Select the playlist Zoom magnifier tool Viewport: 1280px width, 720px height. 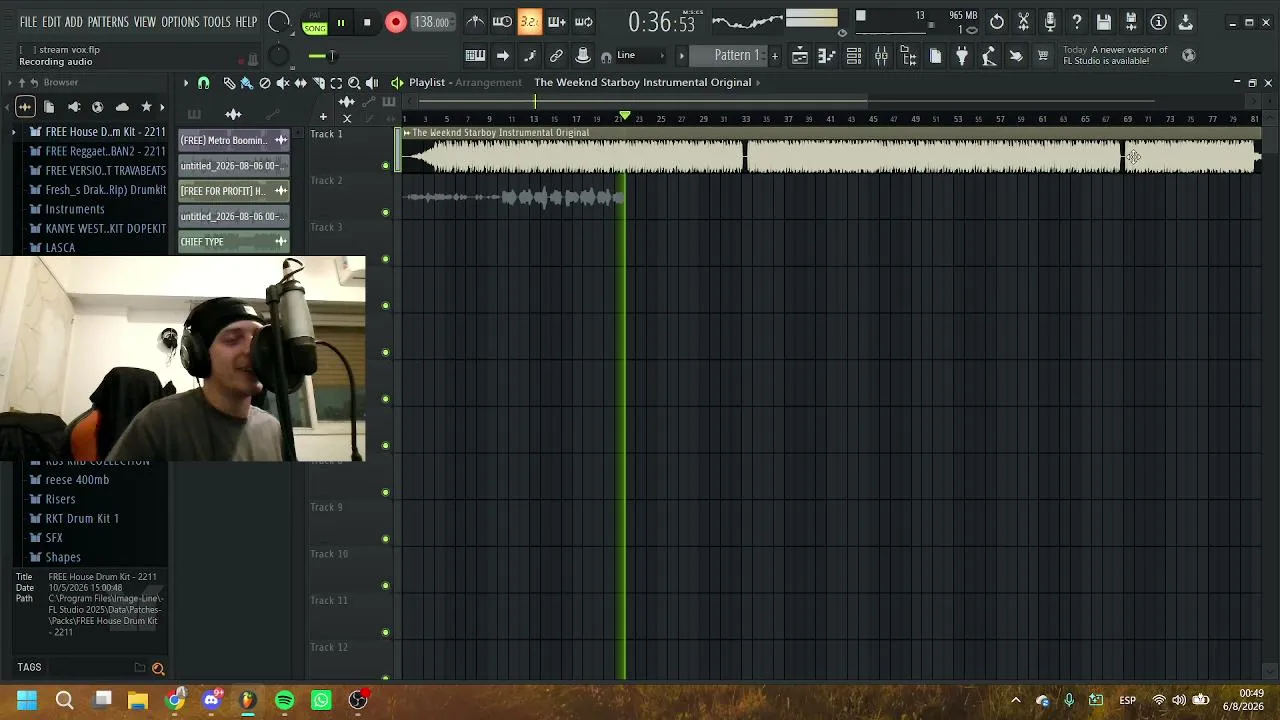[x=354, y=83]
